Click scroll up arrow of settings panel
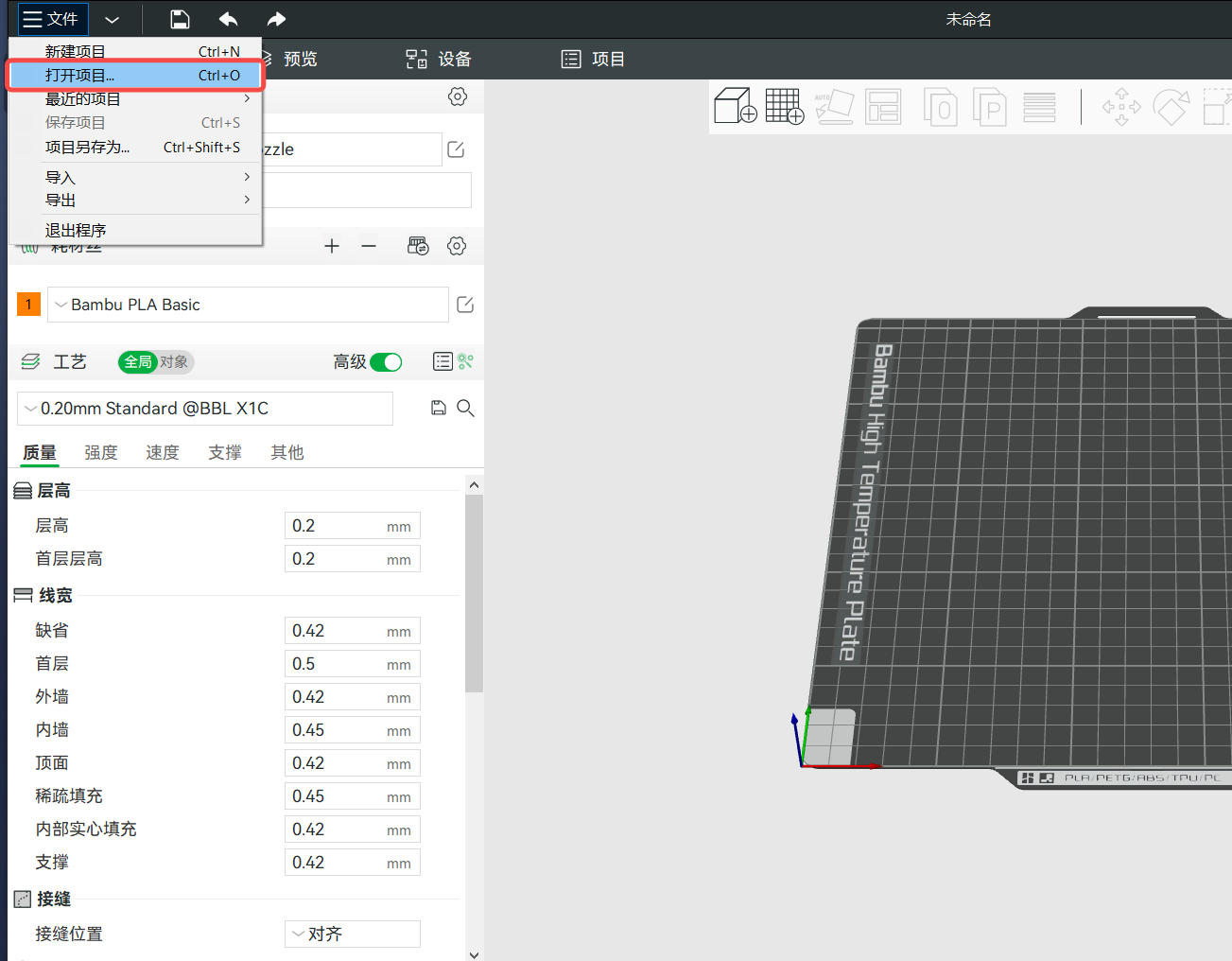 [x=475, y=484]
